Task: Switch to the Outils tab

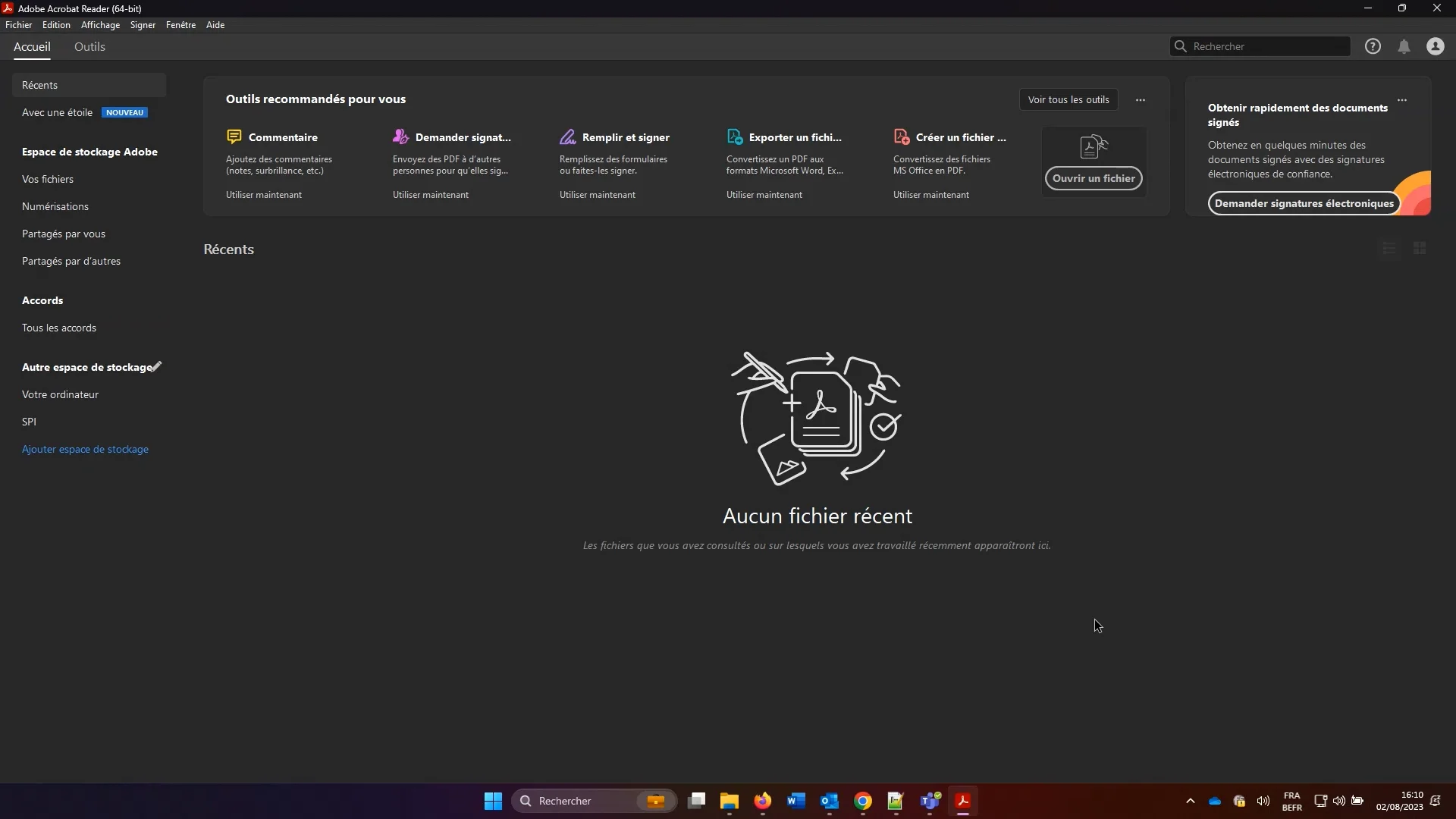Action: point(89,46)
